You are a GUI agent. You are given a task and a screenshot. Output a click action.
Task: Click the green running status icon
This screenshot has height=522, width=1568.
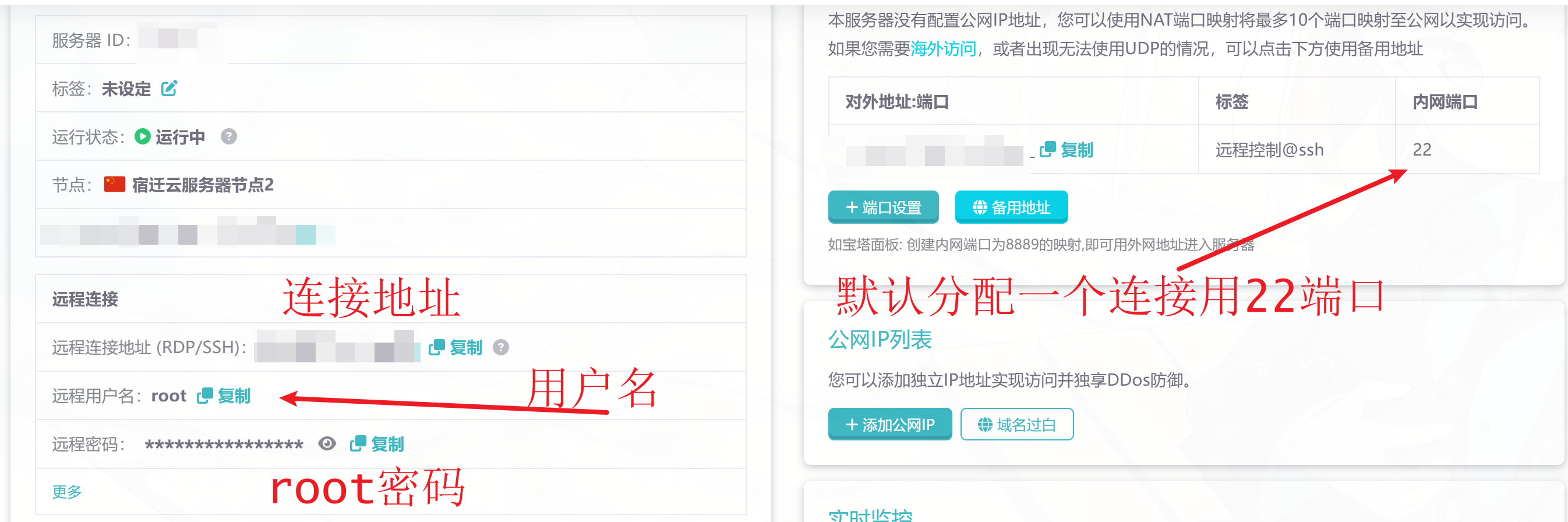pyautogui.click(x=143, y=136)
